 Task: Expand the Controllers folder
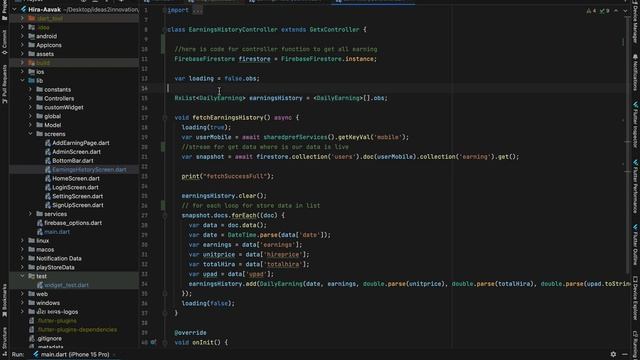(x=30, y=98)
